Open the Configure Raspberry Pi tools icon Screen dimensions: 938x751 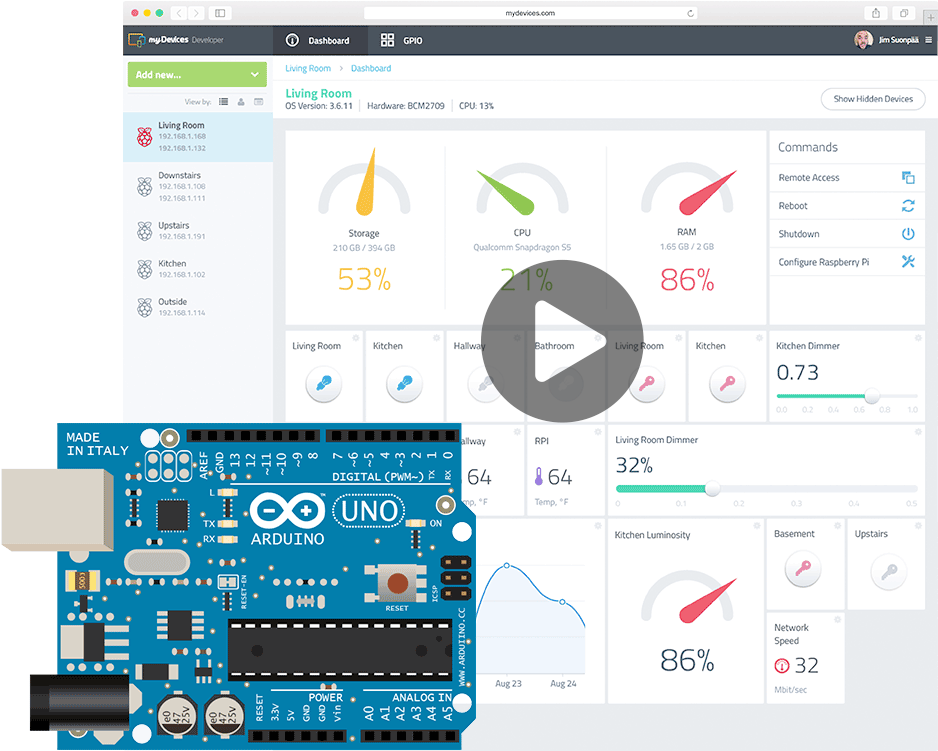pyautogui.click(x=908, y=262)
